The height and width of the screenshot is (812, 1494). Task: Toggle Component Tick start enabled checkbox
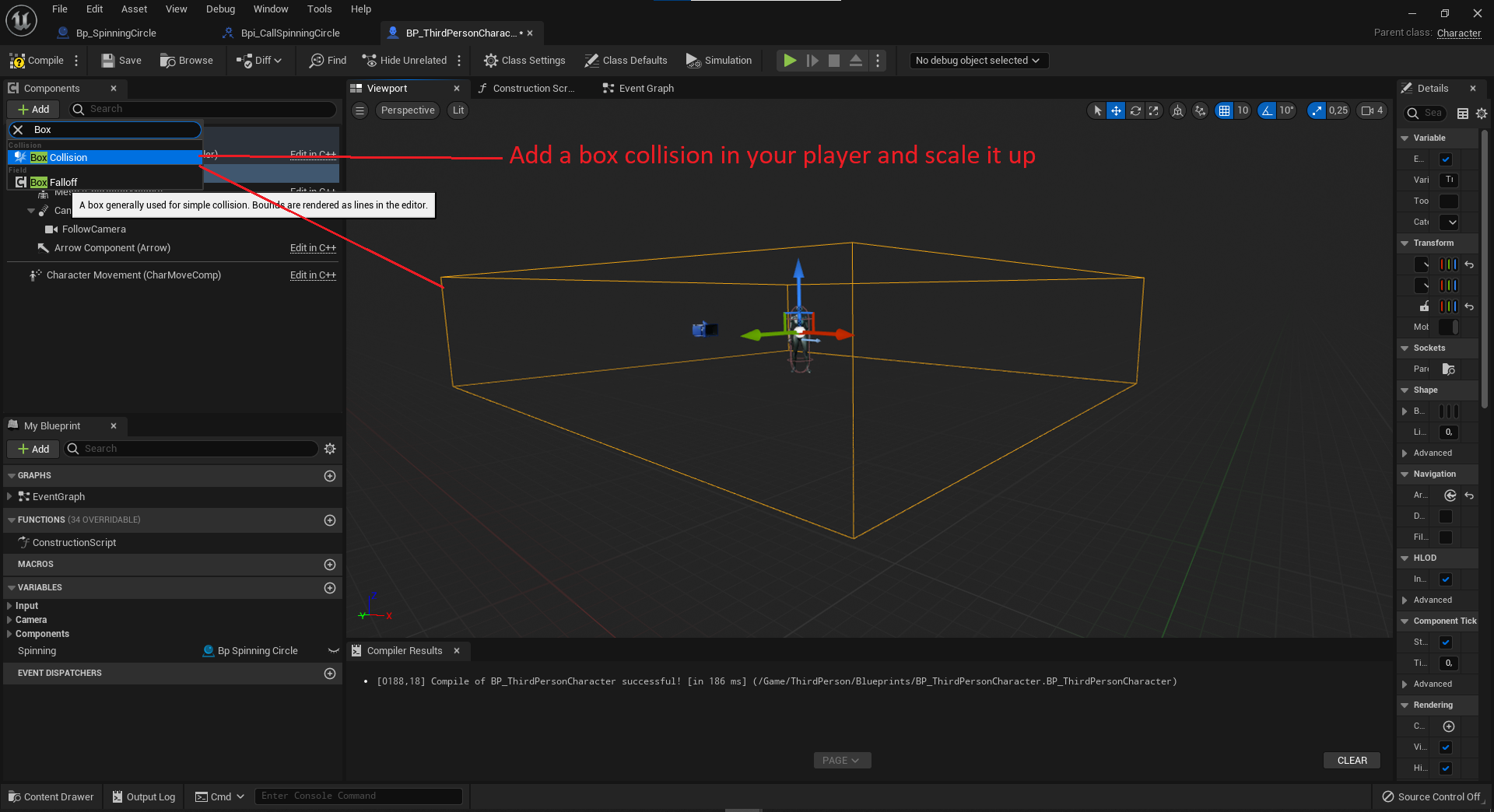tap(1446, 642)
